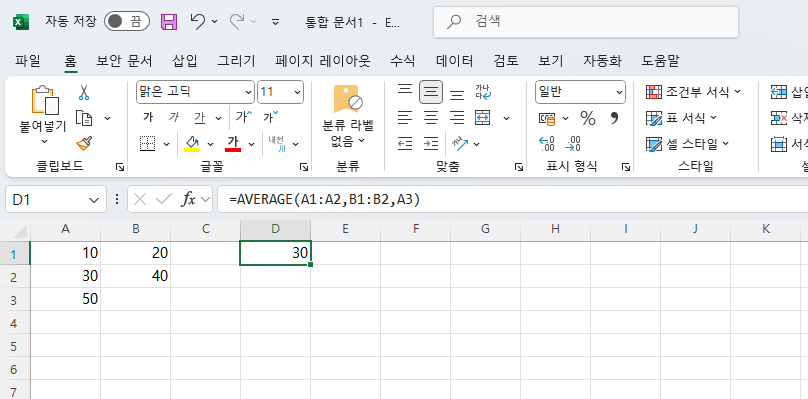Toggle Middle Align button
The image size is (808, 399).
431,92
